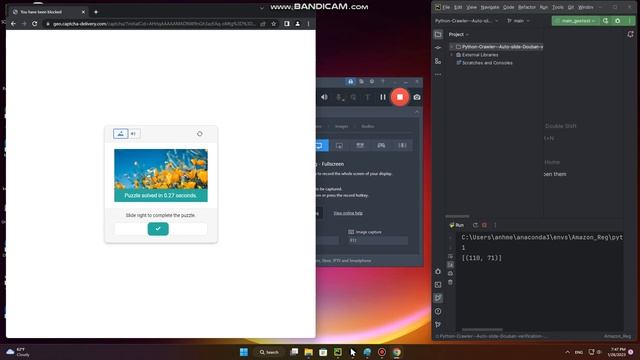This screenshot has height=360, width=640.
Task: Go back in the Chrome browser
Action: coord(13,24)
